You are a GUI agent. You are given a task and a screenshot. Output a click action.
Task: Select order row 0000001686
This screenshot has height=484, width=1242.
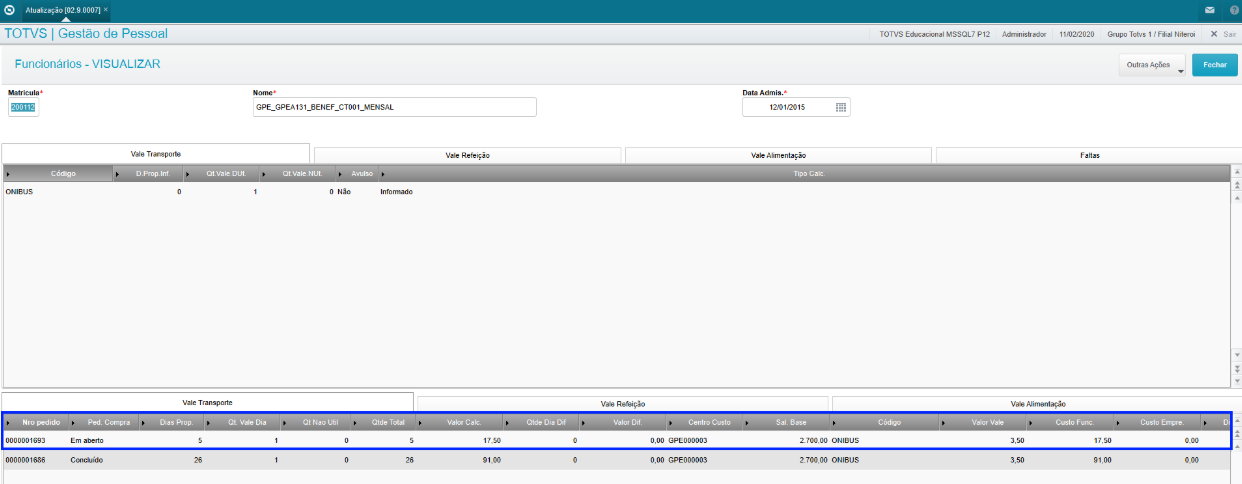615,460
